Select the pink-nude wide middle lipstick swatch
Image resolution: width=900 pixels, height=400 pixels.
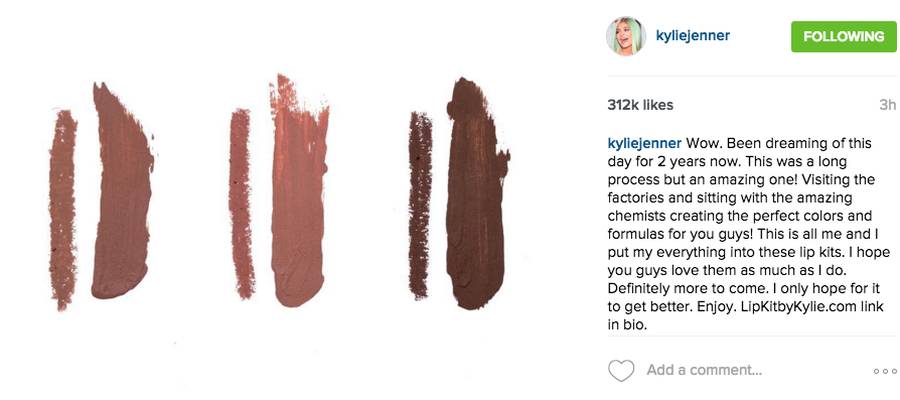click(x=298, y=192)
